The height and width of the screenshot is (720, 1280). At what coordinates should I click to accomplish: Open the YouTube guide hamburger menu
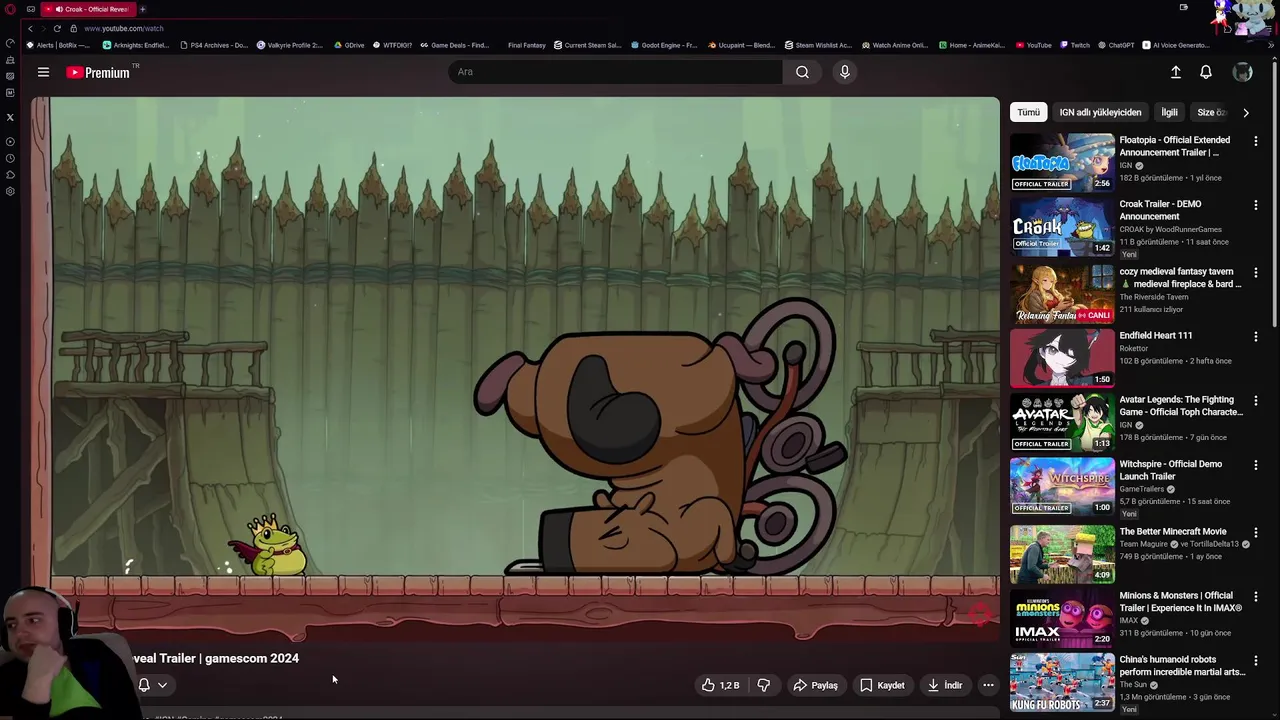click(43, 72)
